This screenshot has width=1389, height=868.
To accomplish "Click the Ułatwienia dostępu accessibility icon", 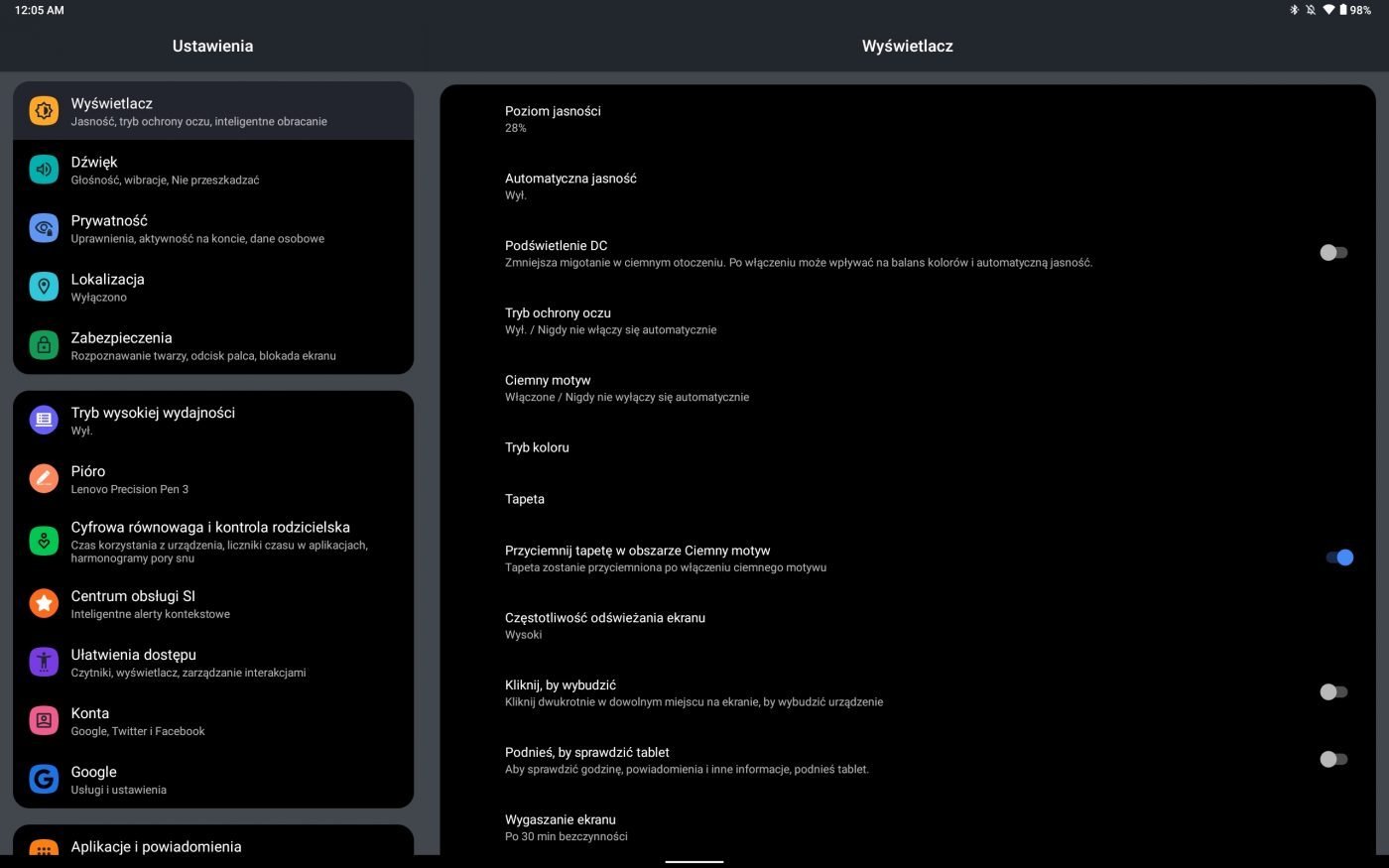I will pos(44,662).
